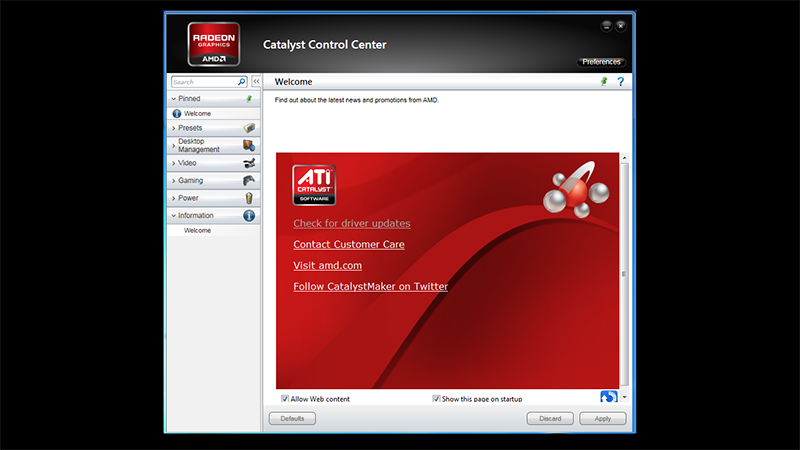Click the Presets panel icon
Image resolution: width=800 pixels, height=450 pixels.
[x=249, y=128]
